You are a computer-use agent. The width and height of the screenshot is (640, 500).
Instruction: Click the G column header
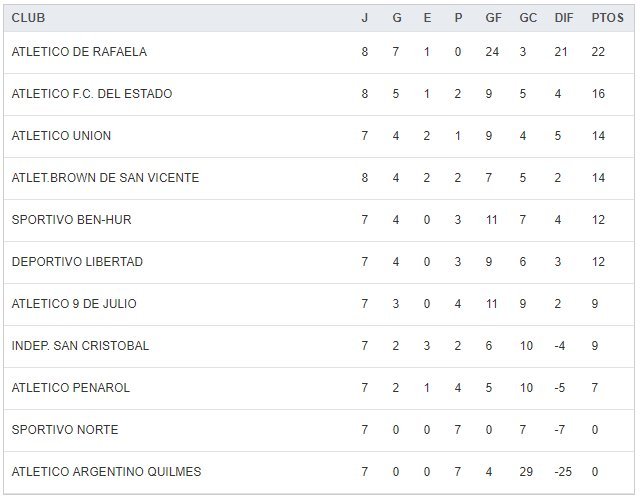click(396, 18)
